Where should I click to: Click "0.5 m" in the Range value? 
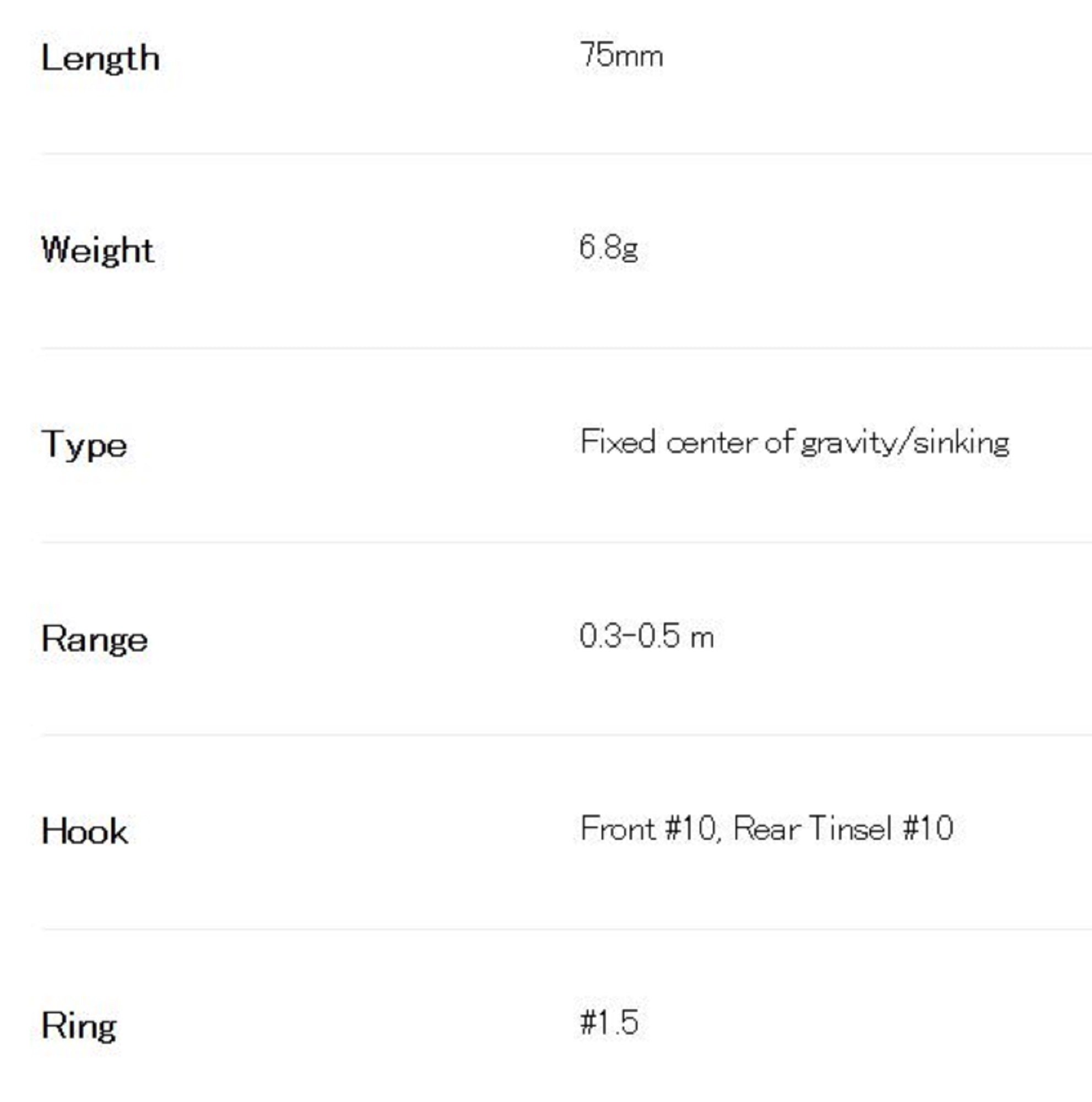(x=676, y=636)
